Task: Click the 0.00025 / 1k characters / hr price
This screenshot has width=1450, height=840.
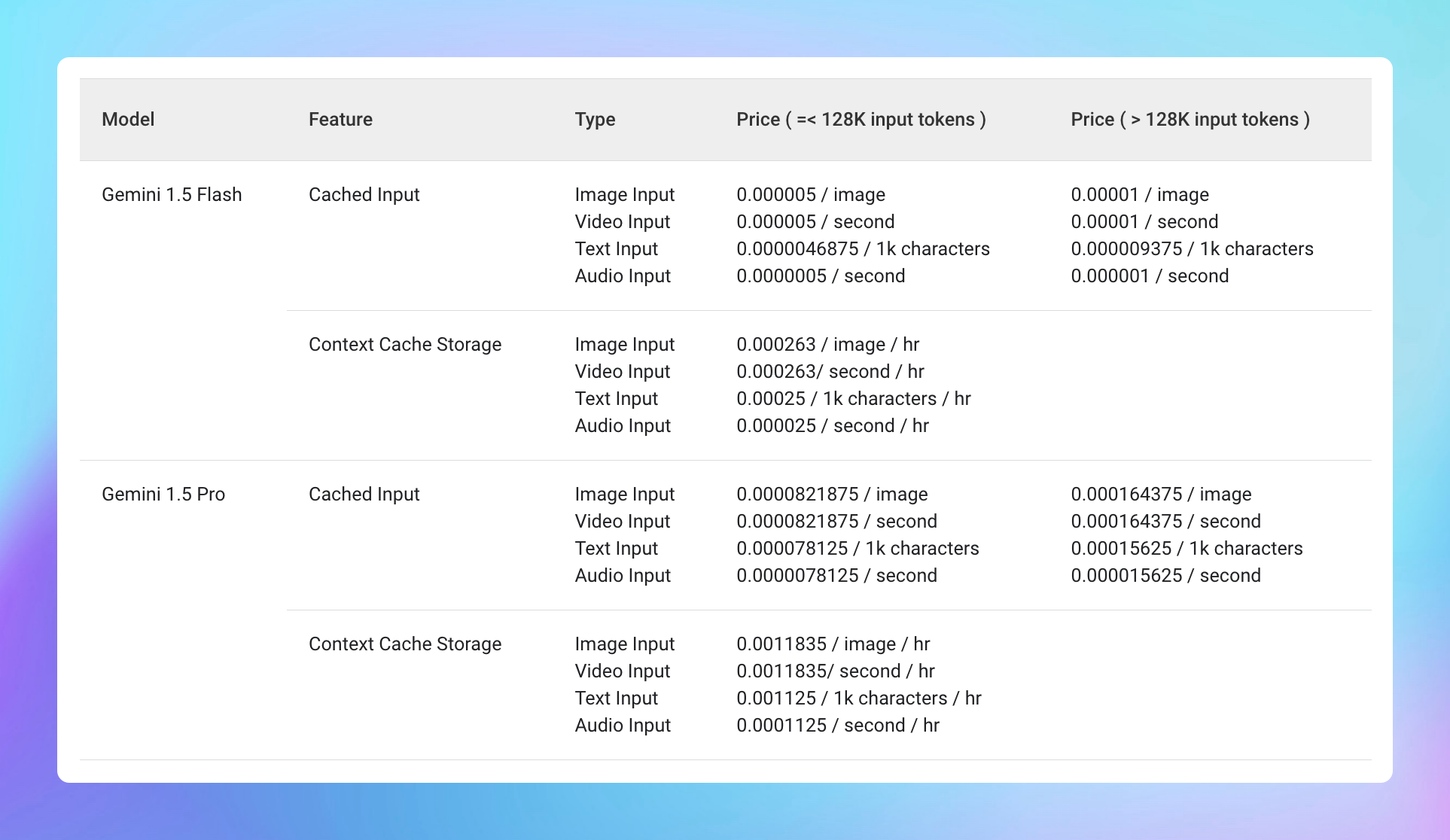Action: [x=853, y=399]
